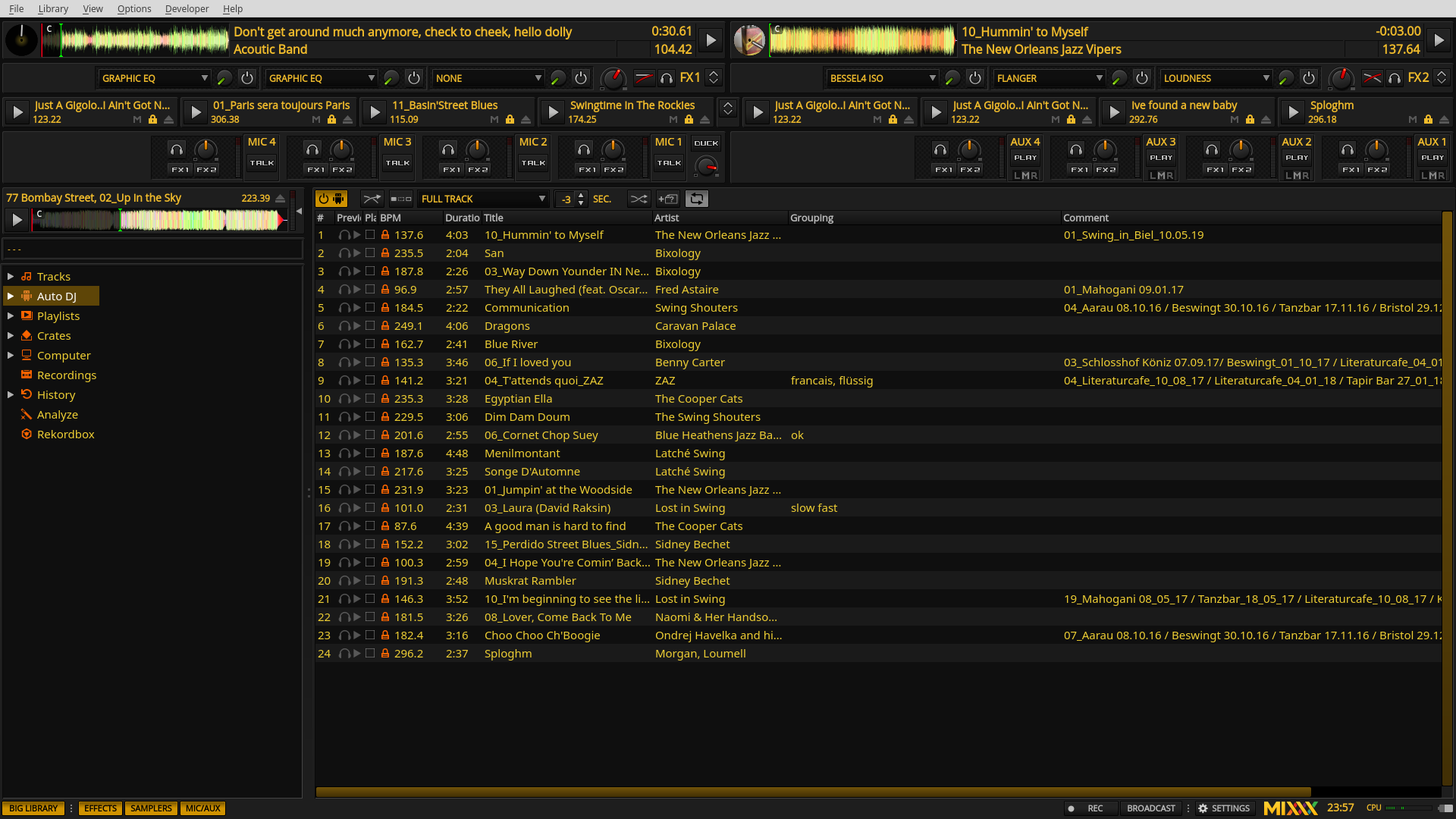The width and height of the screenshot is (1456, 819).
Task: Open the Developer menu
Action: pos(187,8)
